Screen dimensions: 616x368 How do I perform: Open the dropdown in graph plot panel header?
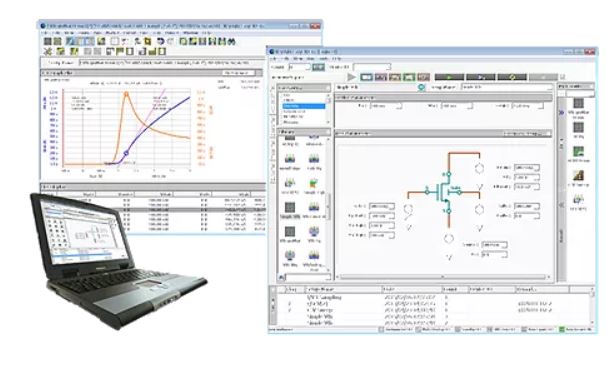(238, 73)
